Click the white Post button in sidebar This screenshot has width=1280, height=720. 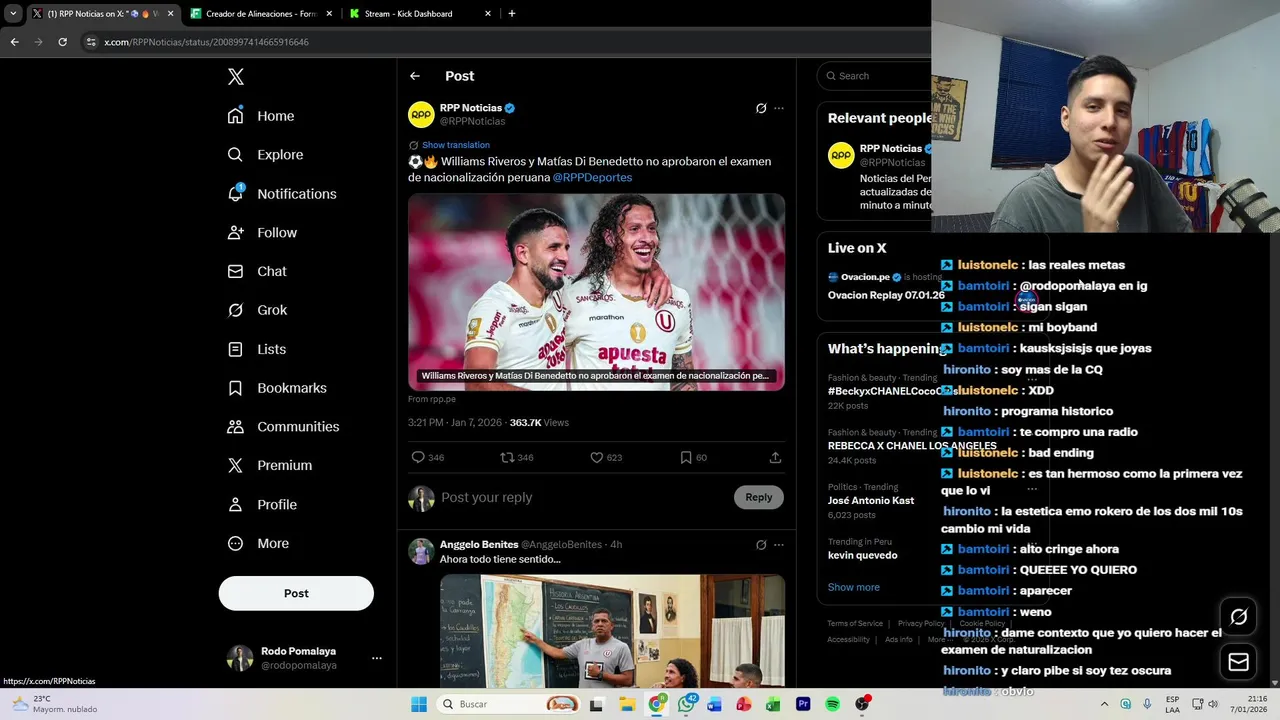(296, 593)
